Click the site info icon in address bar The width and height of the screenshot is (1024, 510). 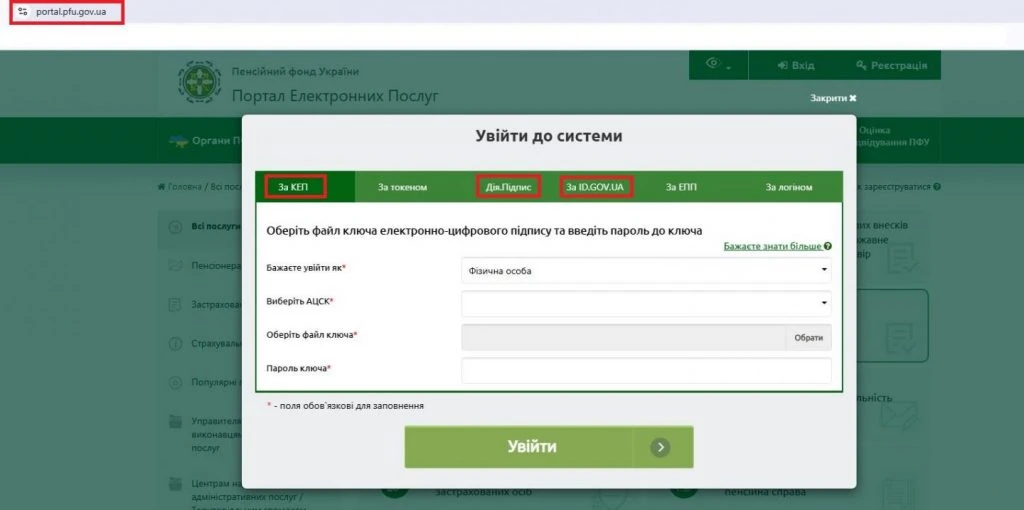point(23,12)
